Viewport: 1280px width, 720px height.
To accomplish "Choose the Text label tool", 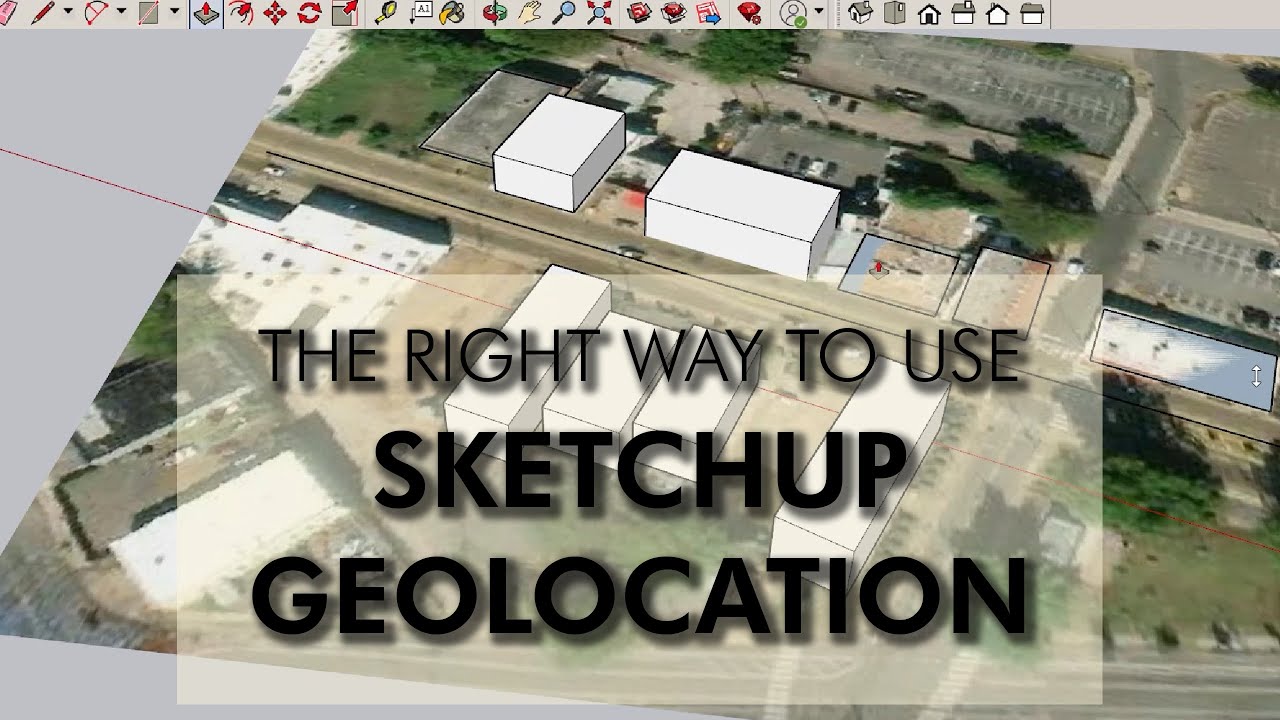I will pyautogui.click(x=421, y=13).
